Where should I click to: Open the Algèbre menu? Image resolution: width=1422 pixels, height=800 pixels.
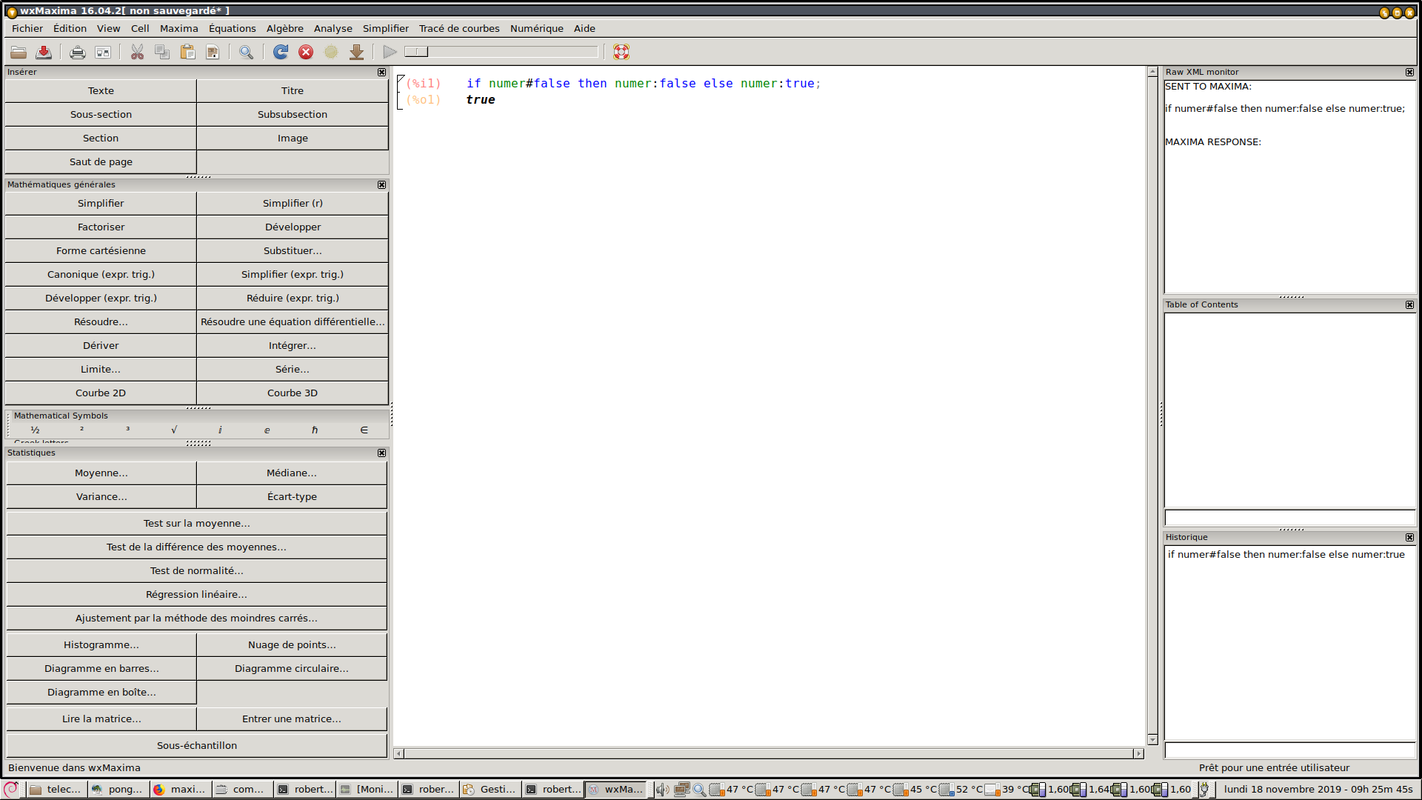[285, 29]
